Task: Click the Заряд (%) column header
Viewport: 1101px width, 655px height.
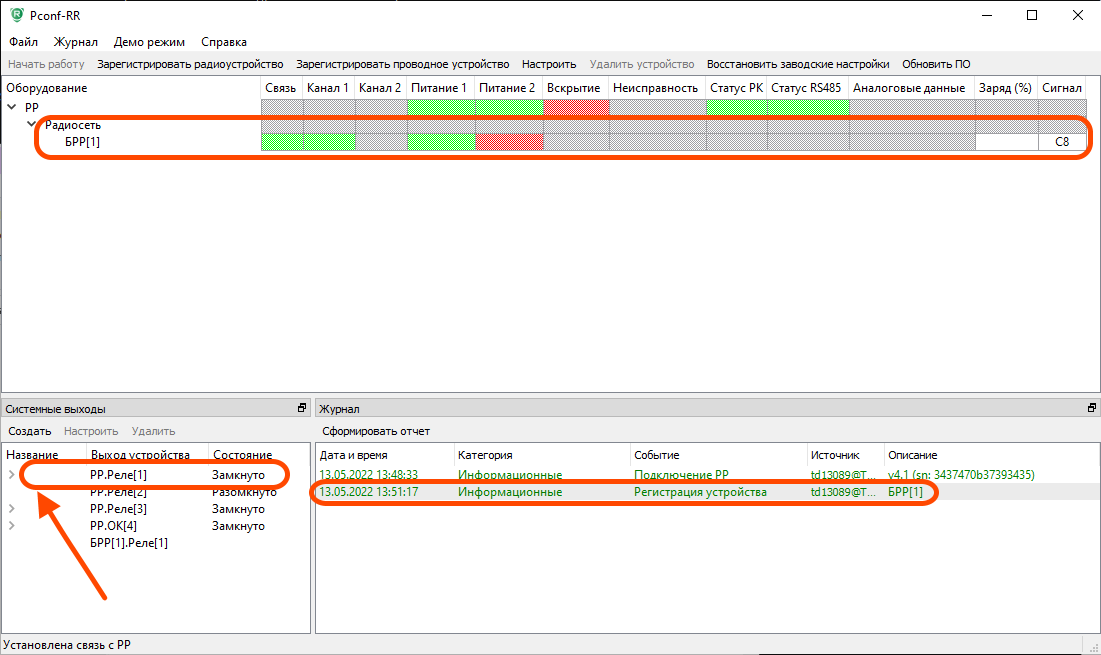Action: [1004, 88]
